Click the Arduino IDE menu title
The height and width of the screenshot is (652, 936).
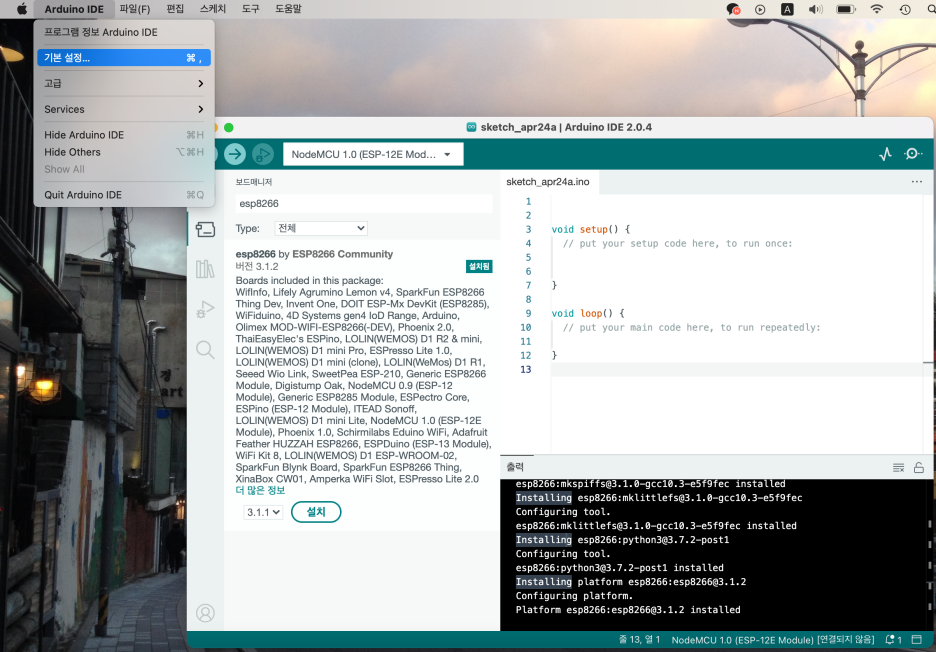pyautogui.click(x=74, y=9)
